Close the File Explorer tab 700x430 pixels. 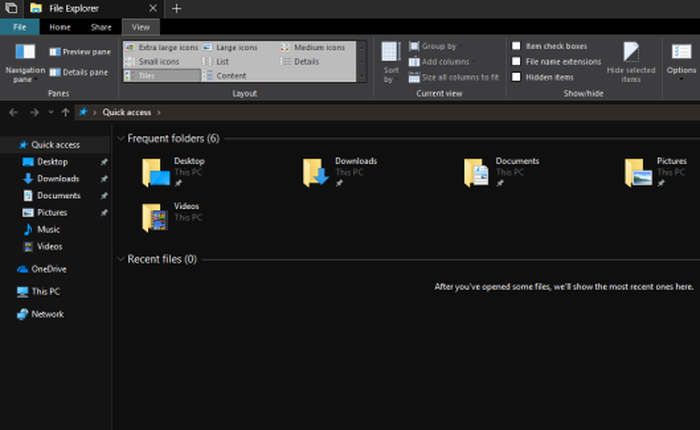coord(153,8)
